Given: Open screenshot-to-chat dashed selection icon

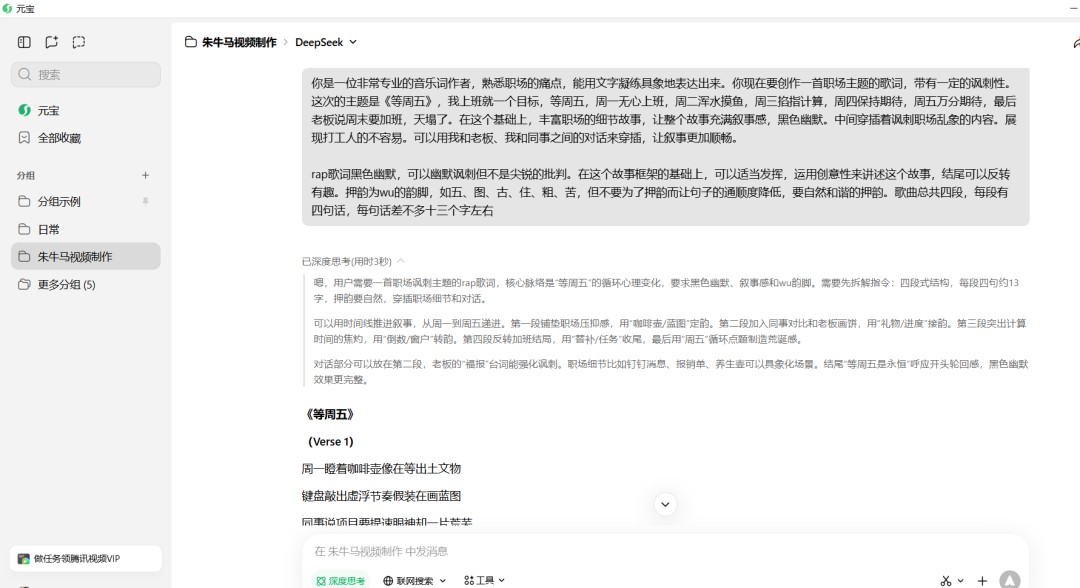Looking at the screenshot, I should tap(79, 42).
